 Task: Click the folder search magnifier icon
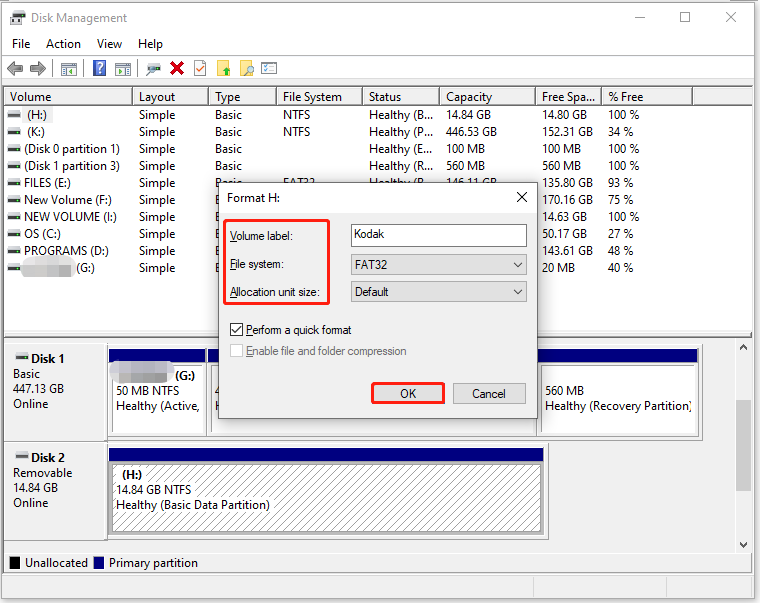(247, 68)
